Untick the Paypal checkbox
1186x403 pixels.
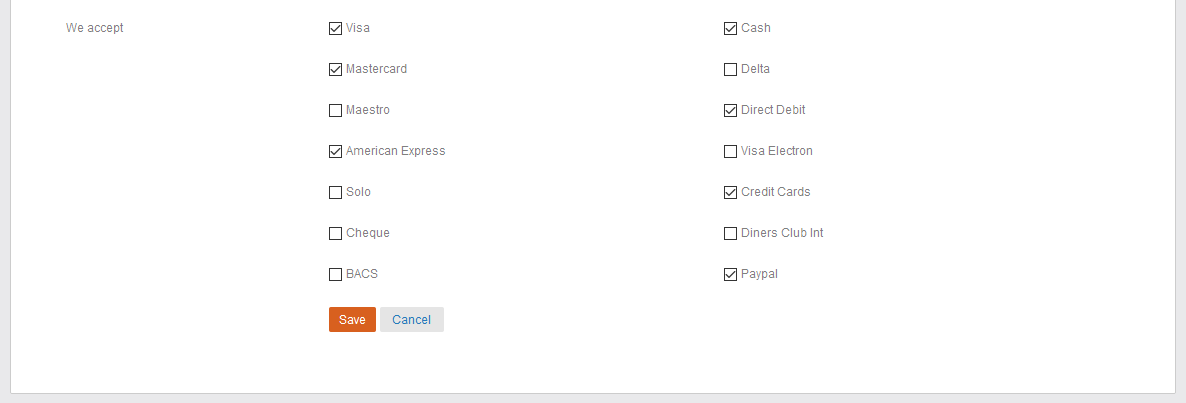pos(730,275)
